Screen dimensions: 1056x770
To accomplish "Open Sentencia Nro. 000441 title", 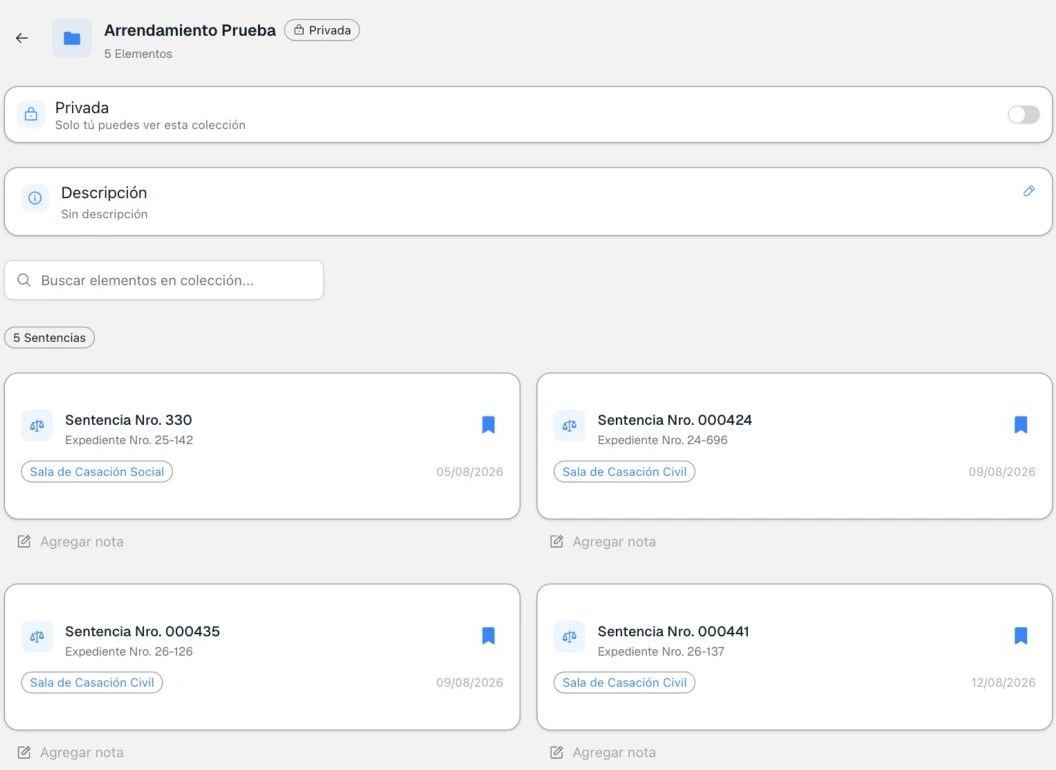I will click(673, 631).
